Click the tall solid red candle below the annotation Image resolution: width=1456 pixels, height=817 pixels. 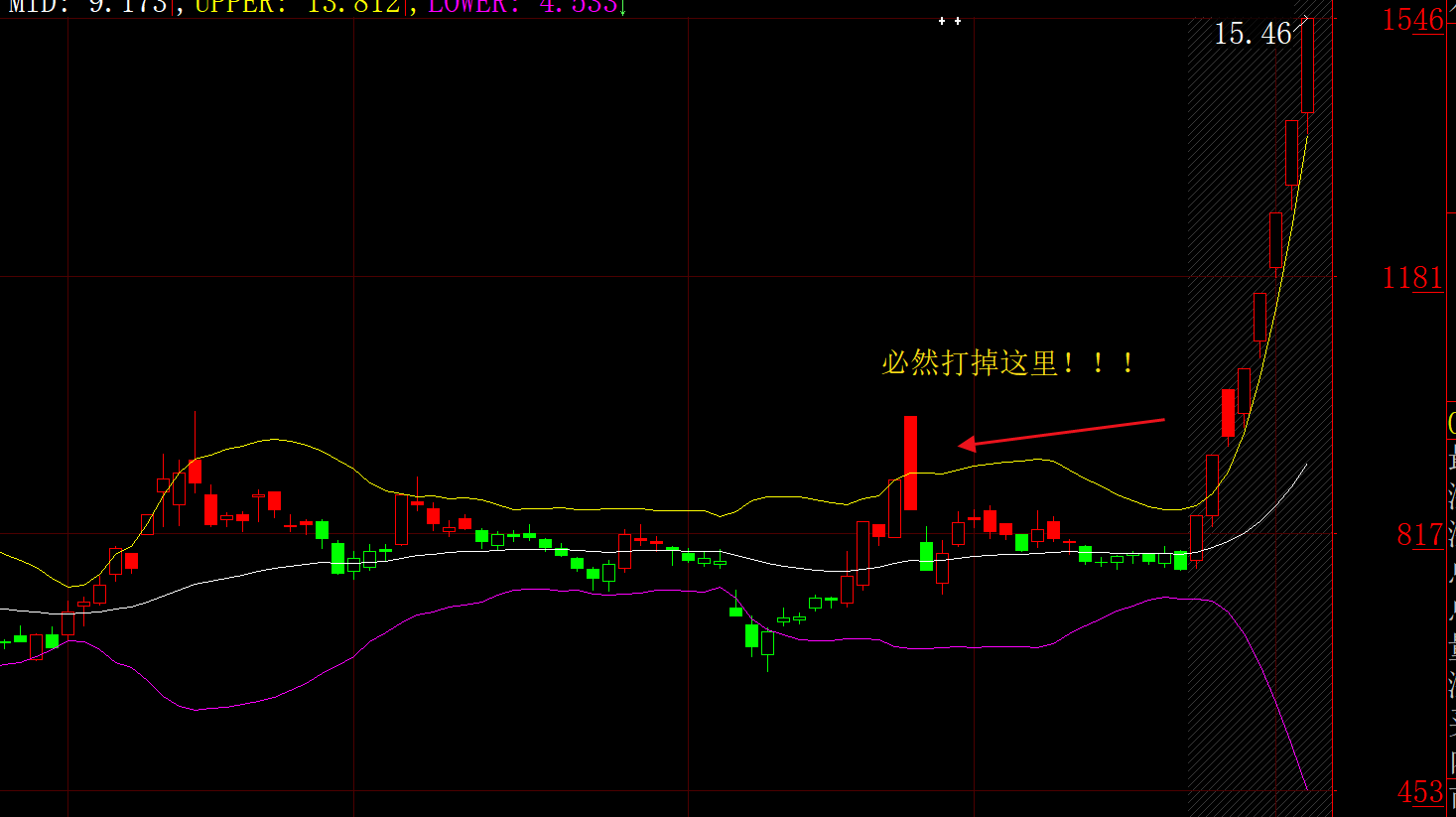(x=910, y=463)
